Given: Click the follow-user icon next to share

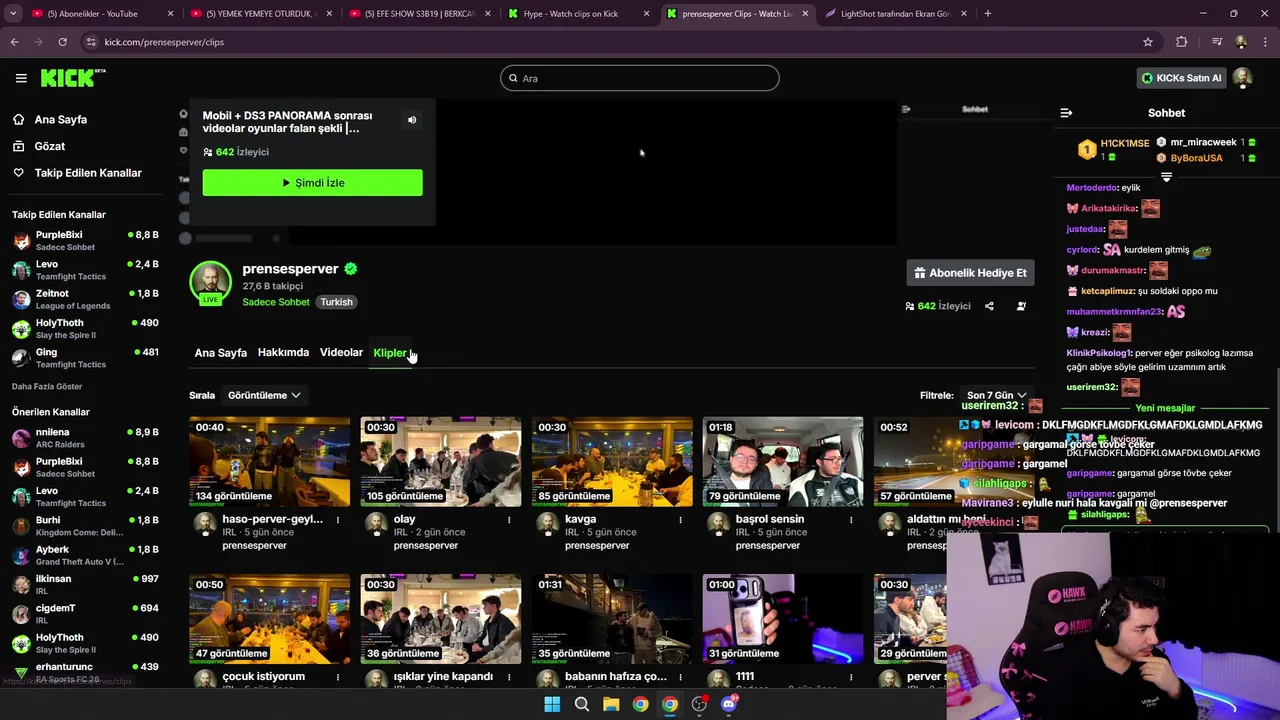Looking at the screenshot, I should pos(1021,306).
